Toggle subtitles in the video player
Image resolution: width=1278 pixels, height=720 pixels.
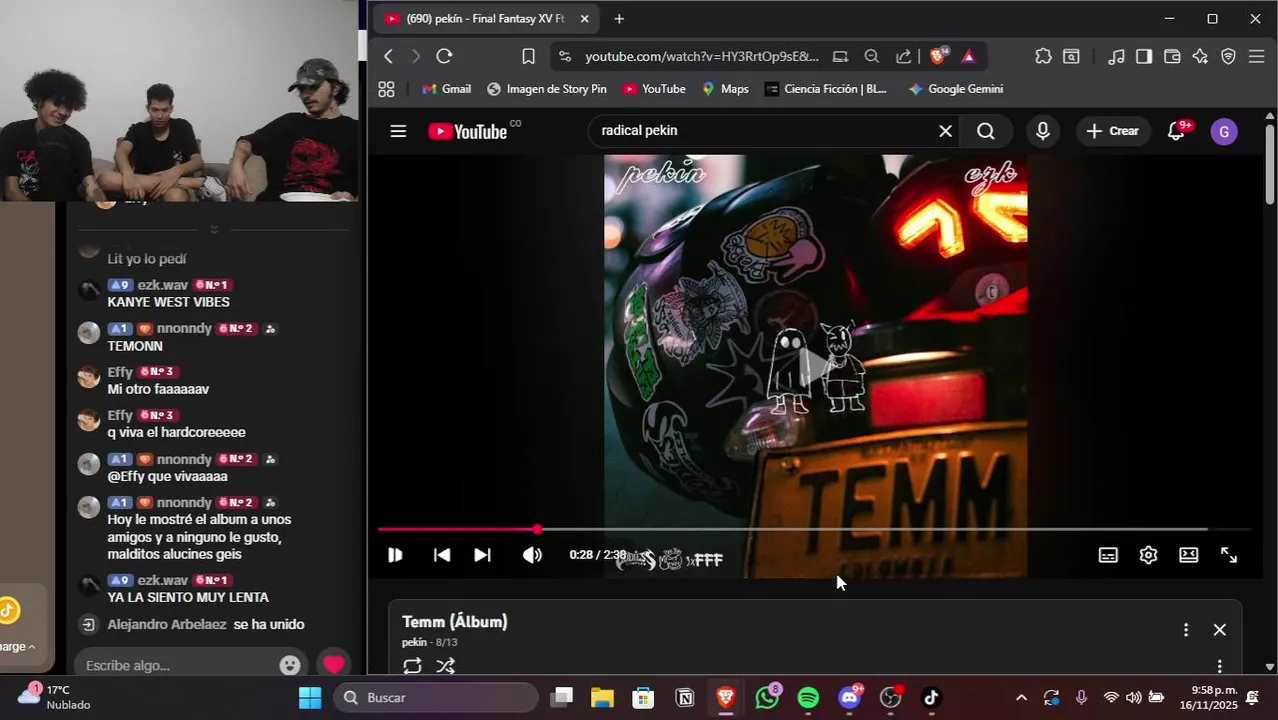click(x=1108, y=555)
